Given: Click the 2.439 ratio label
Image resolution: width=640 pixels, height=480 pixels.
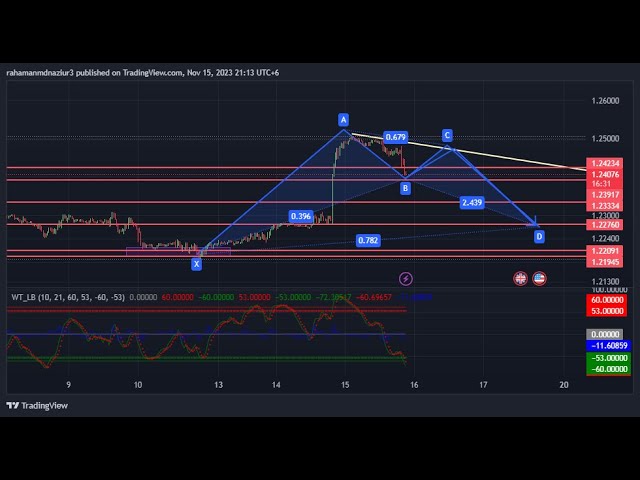Looking at the screenshot, I should (473, 202).
